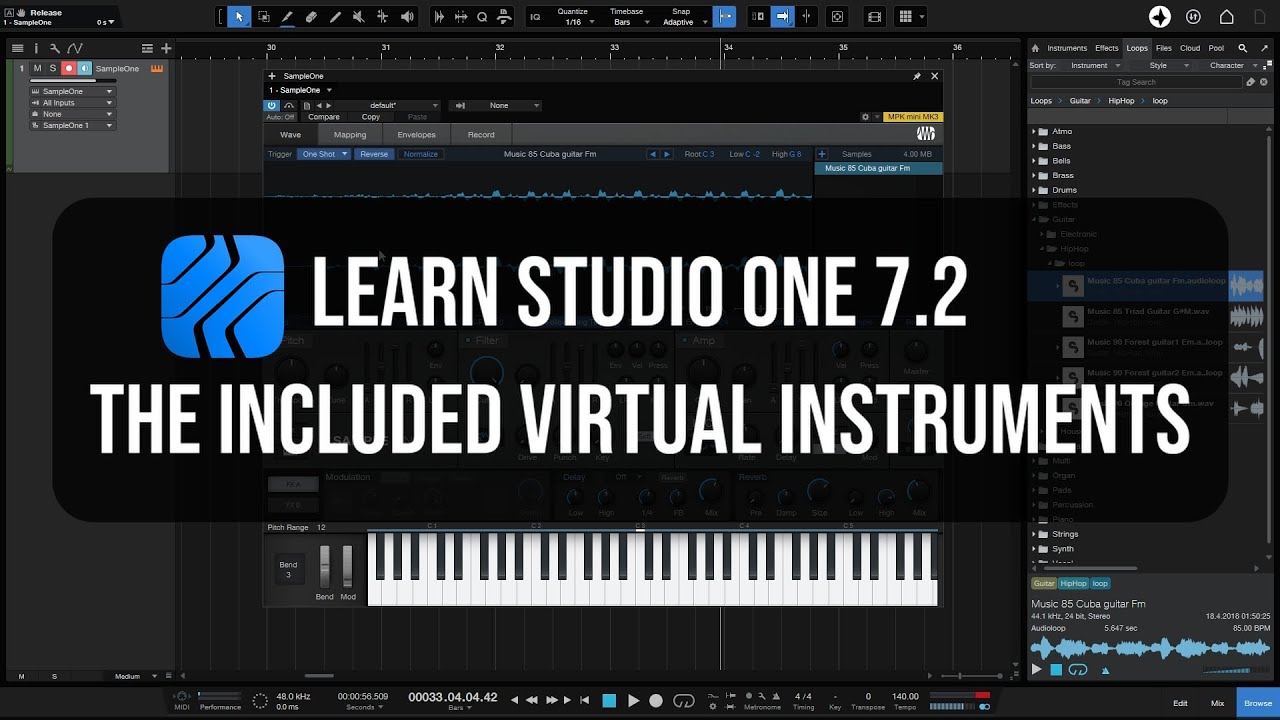The width and height of the screenshot is (1280, 720).
Task: Solo the SampleOne track
Action: (x=53, y=68)
